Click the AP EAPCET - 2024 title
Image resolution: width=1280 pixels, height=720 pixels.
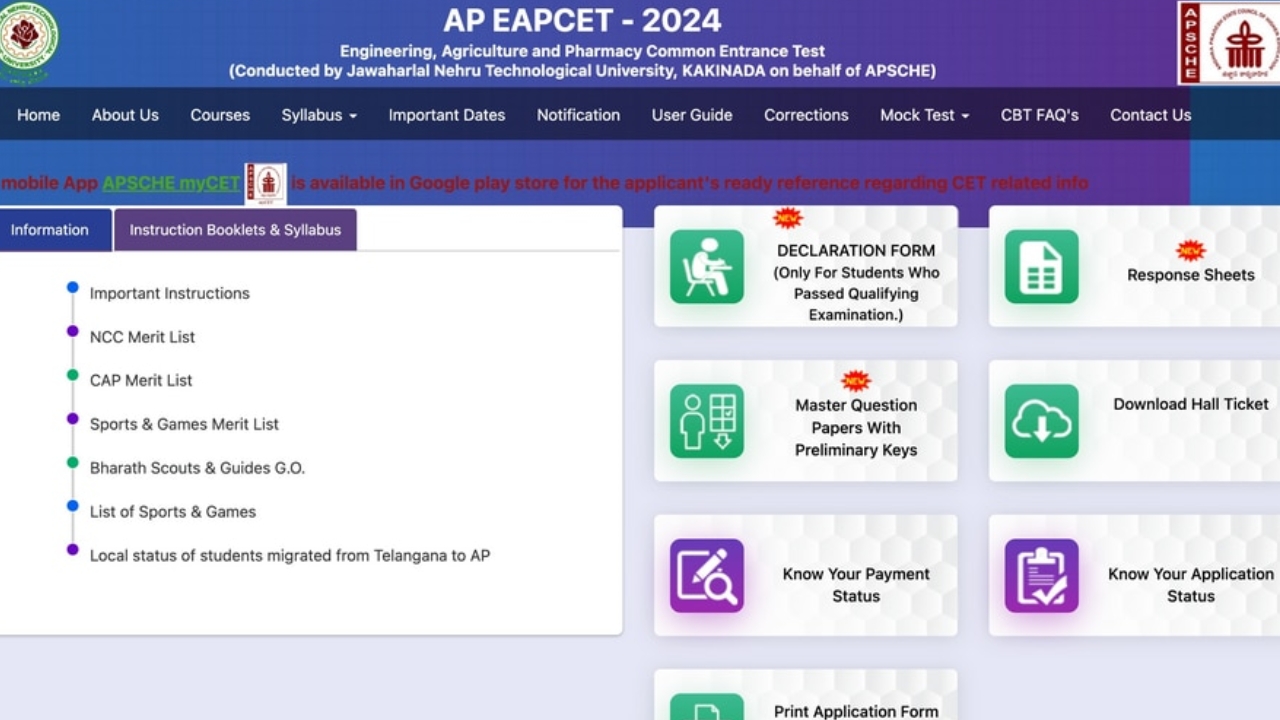click(582, 20)
